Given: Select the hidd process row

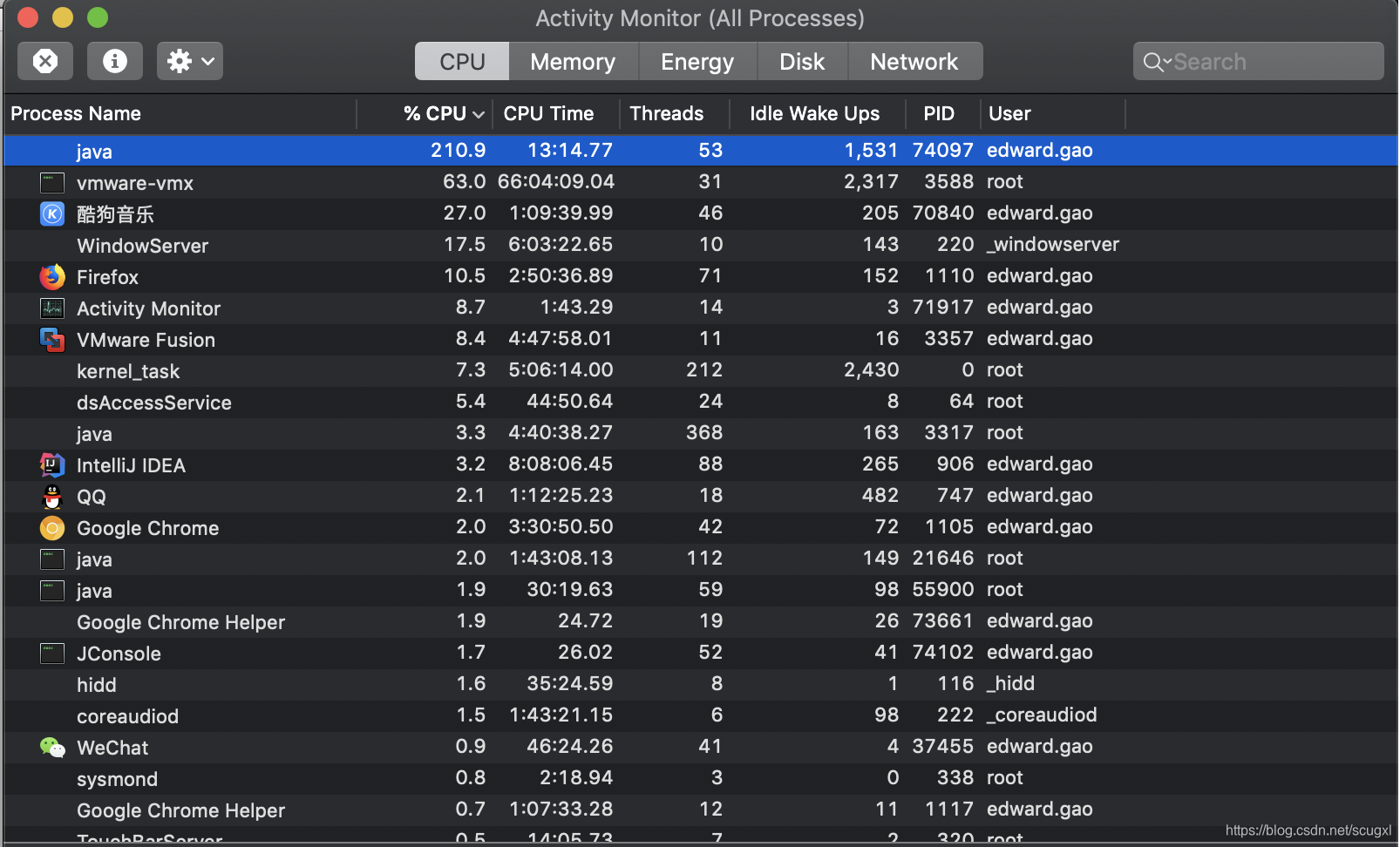Looking at the screenshot, I should point(700,684).
